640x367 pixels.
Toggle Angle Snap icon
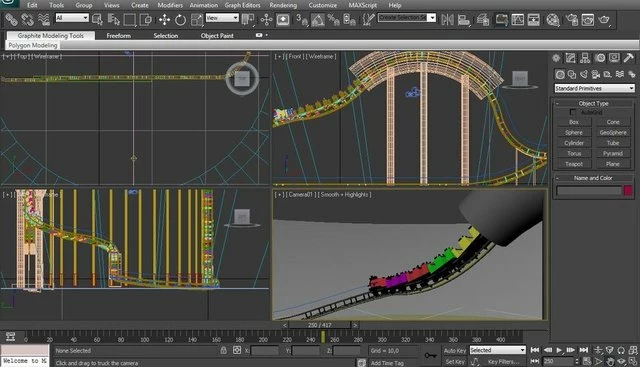pyautogui.click(x=318, y=19)
